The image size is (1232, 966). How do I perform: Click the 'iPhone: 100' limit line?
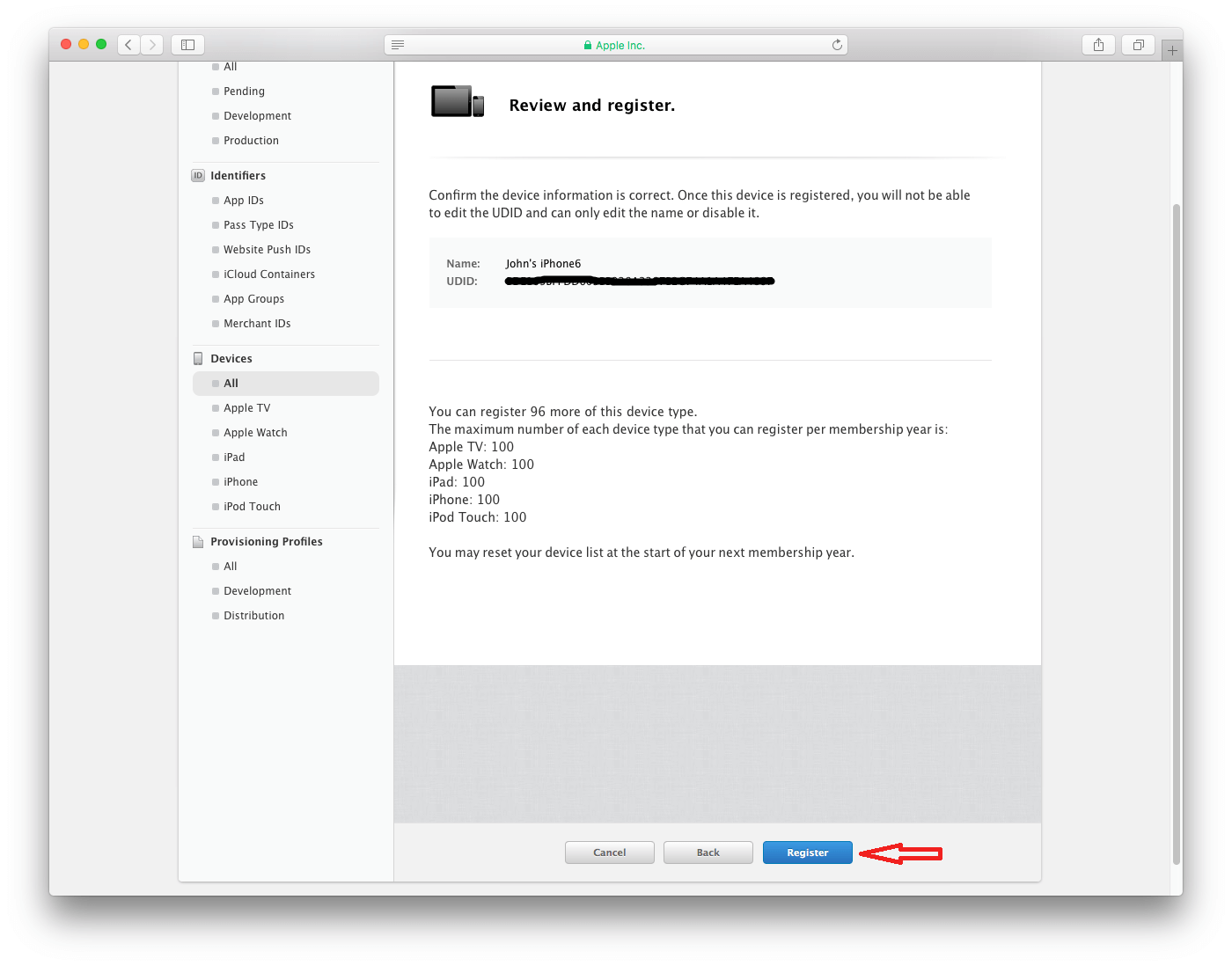pos(465,500)
